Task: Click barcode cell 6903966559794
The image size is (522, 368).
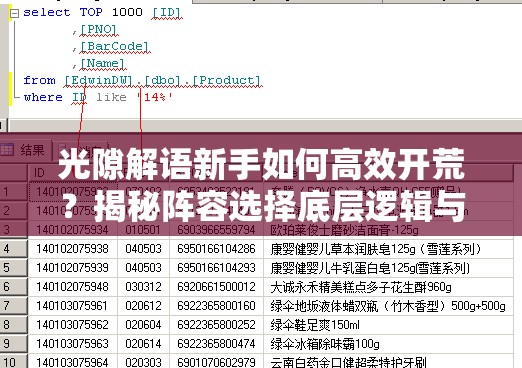Action: (x=216, y=230)
